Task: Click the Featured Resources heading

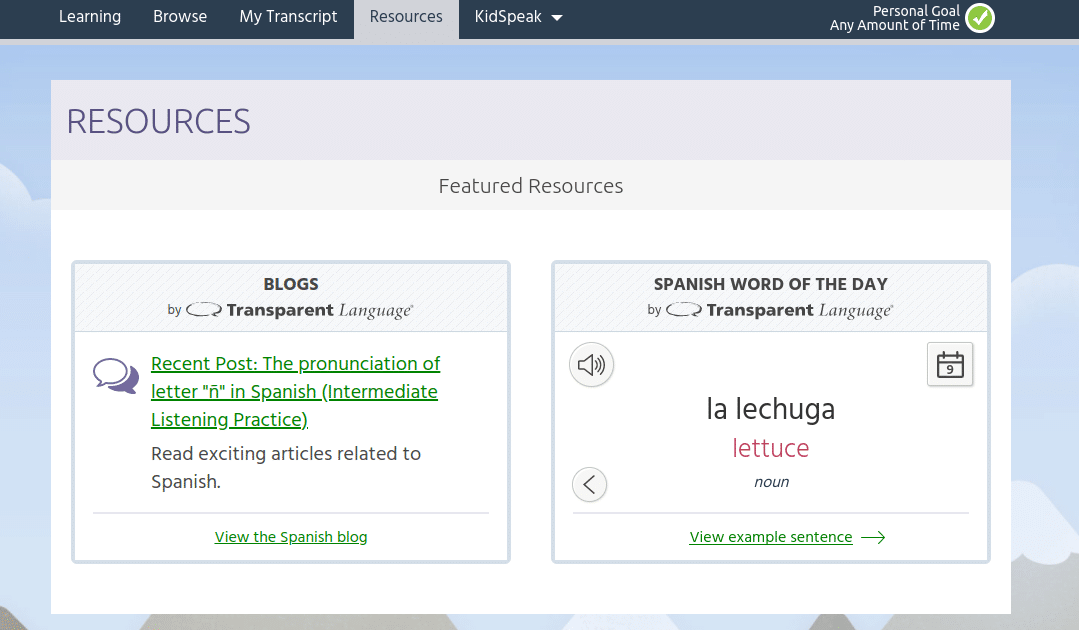Action: tap(530, 186)
